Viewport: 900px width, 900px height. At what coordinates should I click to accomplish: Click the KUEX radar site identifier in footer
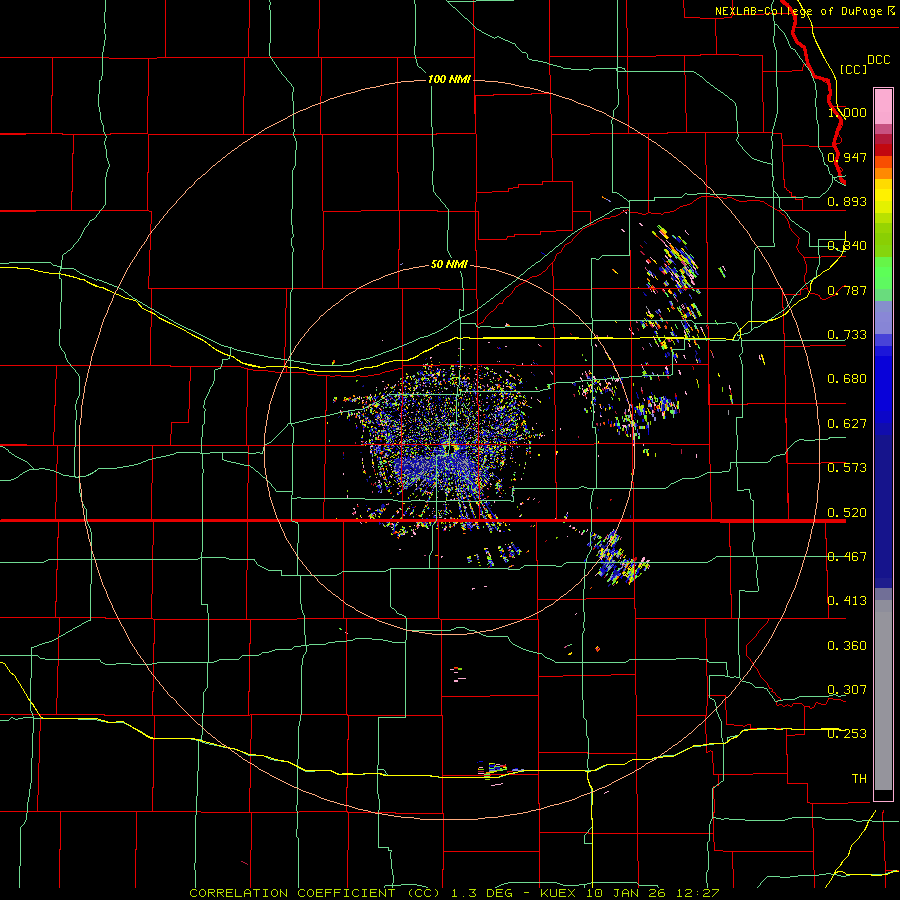click(x=560, y=893)
